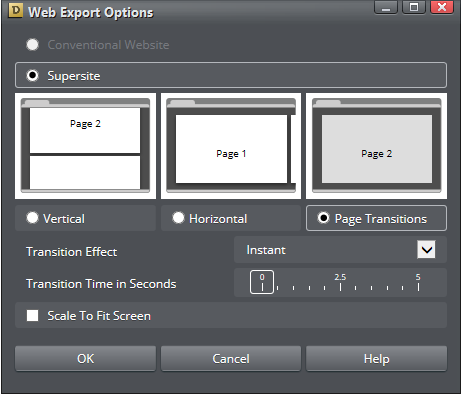Minimize the Web Export Options dialog

(x=386, y=7)
